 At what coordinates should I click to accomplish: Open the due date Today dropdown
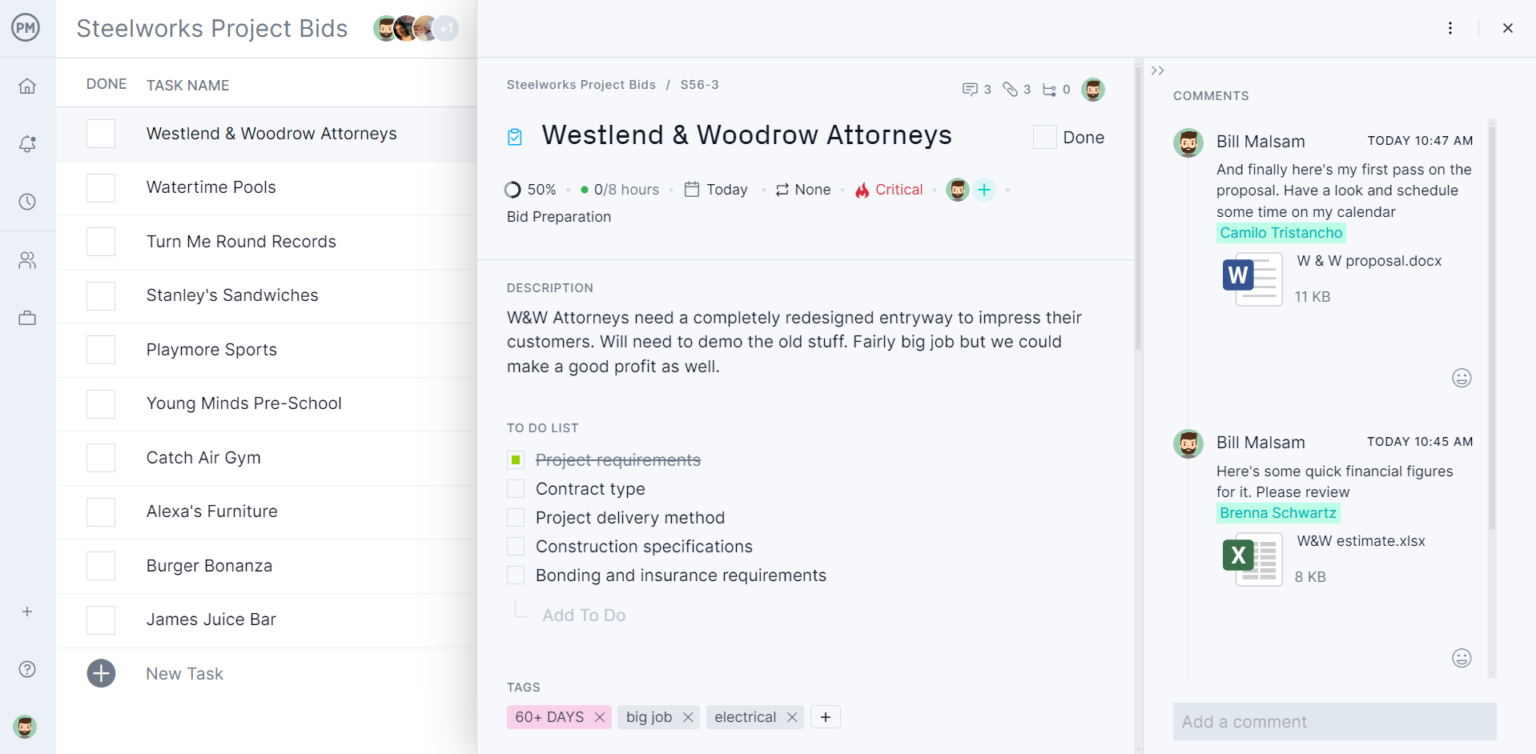[x=716, y=189]
